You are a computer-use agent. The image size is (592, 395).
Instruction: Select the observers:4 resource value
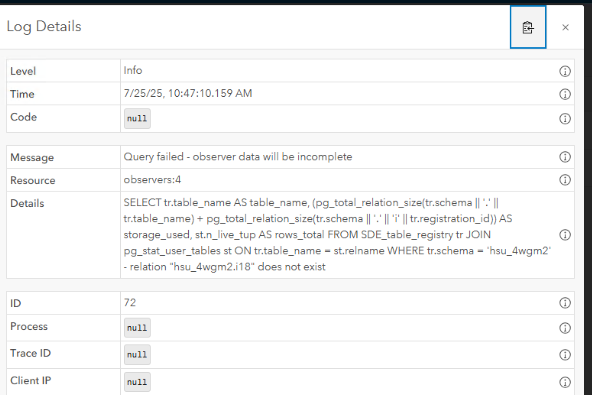tap(152, 179)
